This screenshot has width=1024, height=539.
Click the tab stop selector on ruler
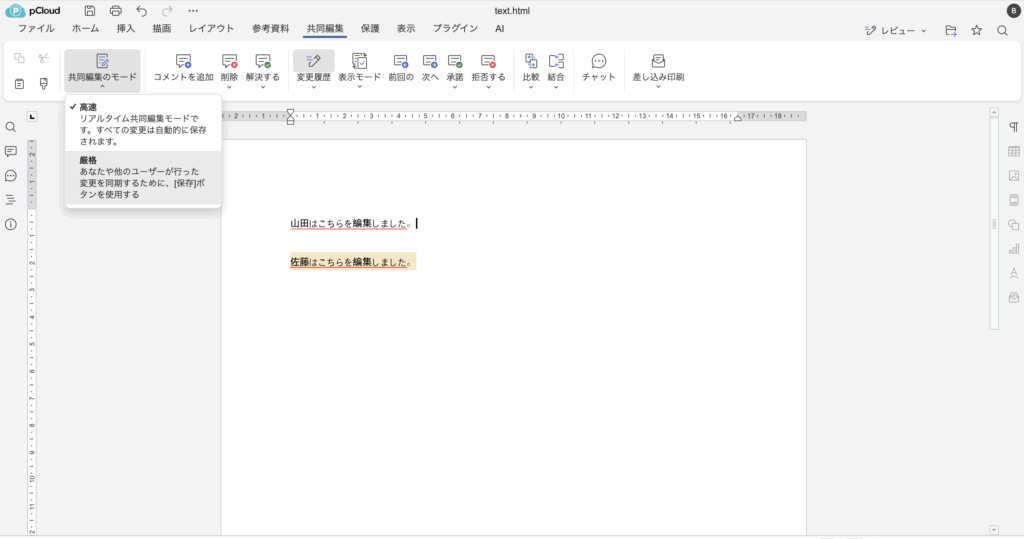(x=32, y=117)
